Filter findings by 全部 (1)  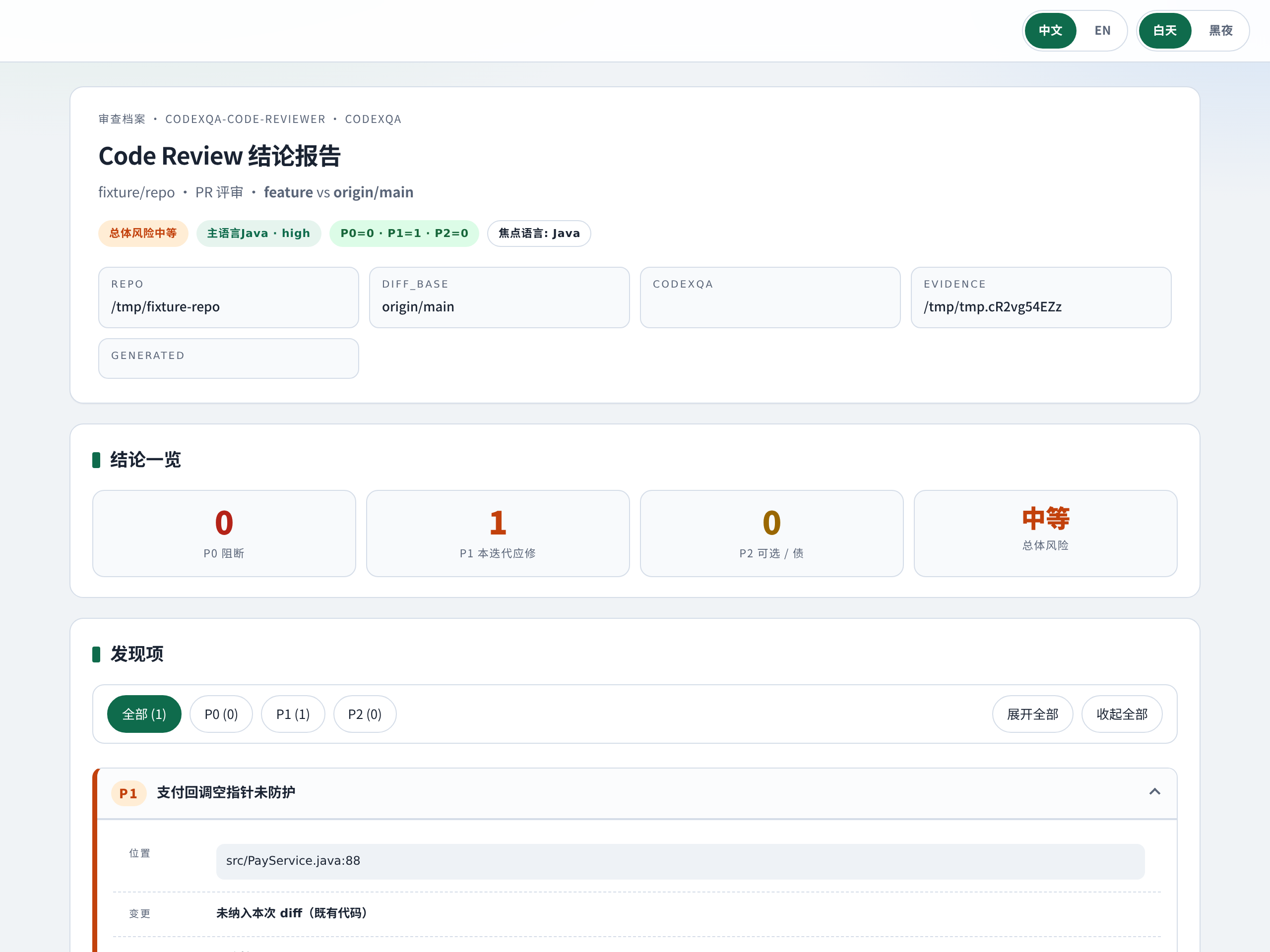(144, 714)
